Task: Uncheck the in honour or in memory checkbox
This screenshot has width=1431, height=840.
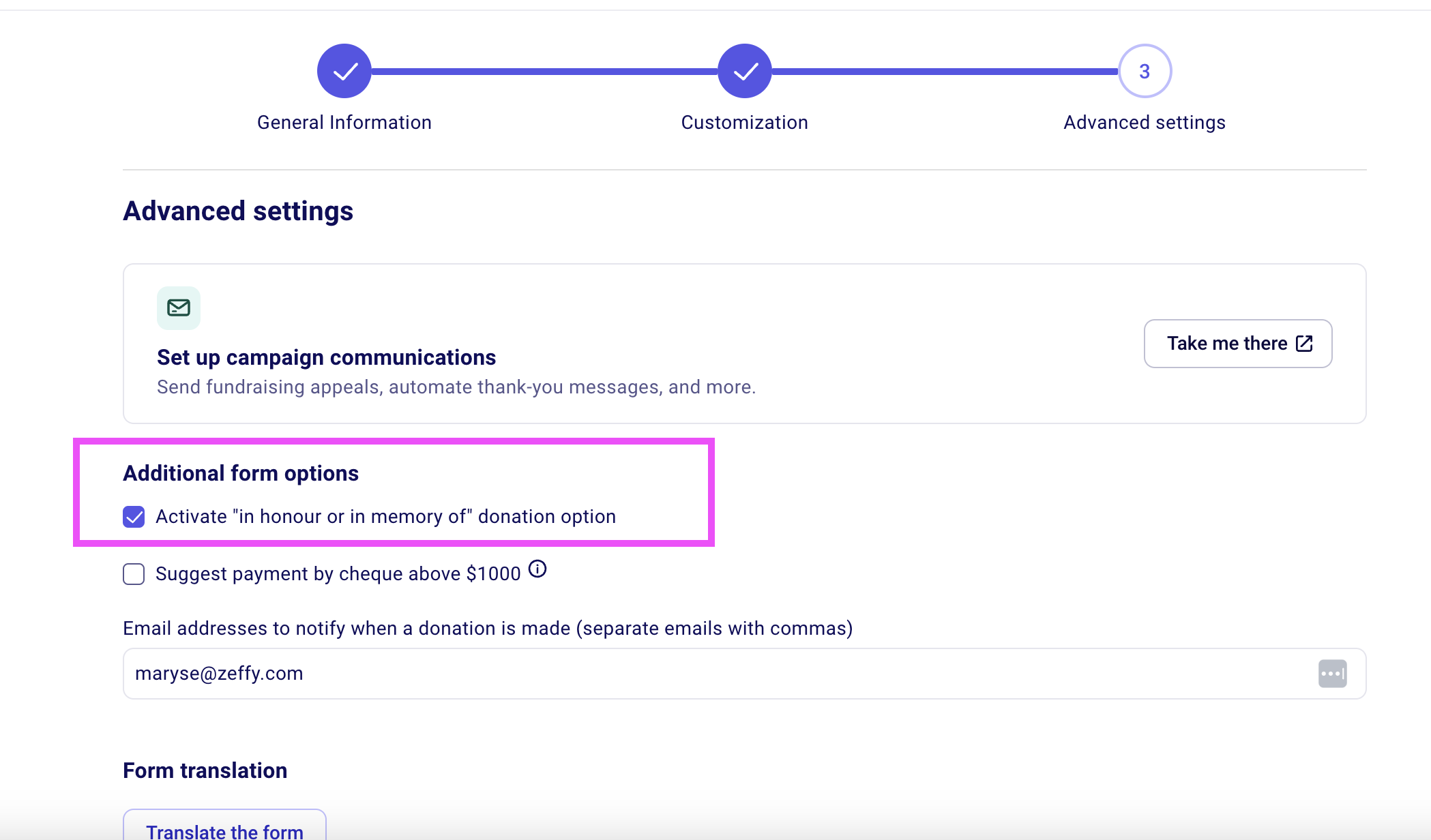Action: point(134,517)
